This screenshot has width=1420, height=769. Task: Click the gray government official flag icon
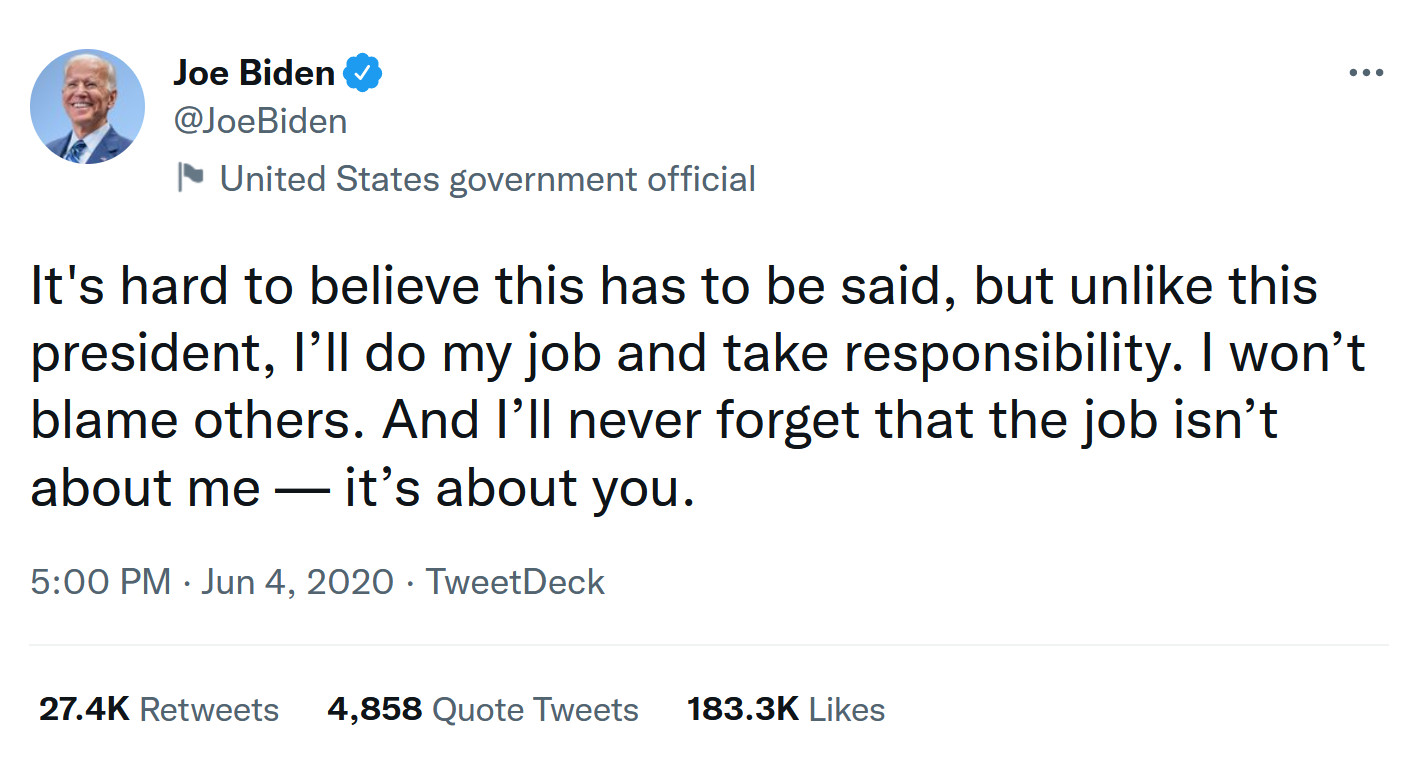click(x=190, y=179)
